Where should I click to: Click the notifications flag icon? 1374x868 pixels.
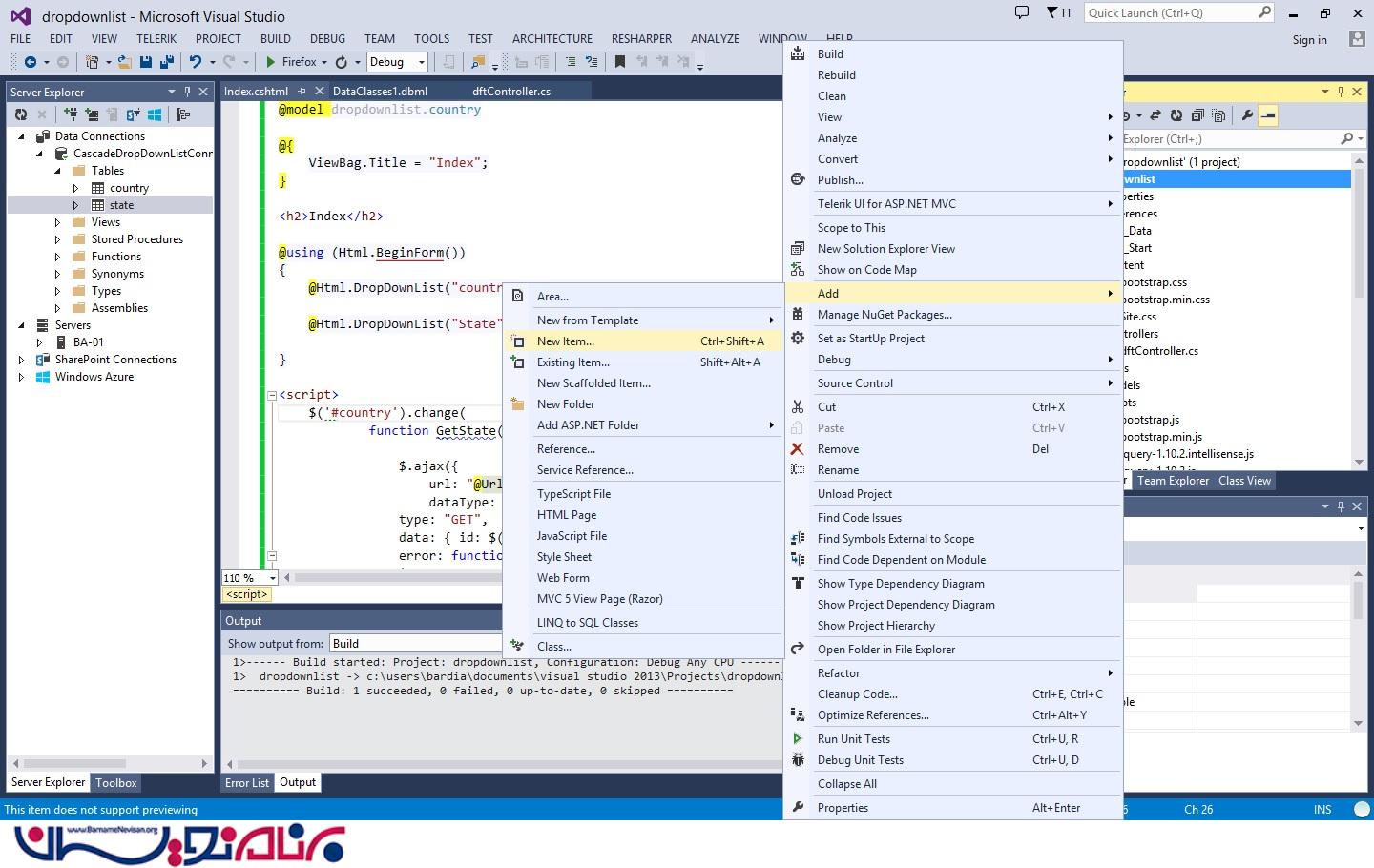[x=1052, y=13]
